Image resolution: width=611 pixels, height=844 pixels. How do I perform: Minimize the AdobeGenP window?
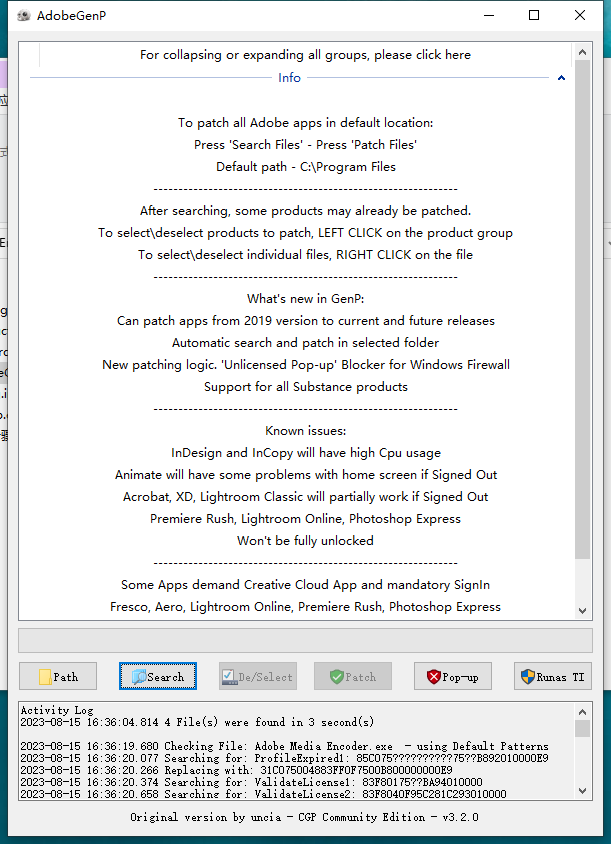tap(489, 15)
